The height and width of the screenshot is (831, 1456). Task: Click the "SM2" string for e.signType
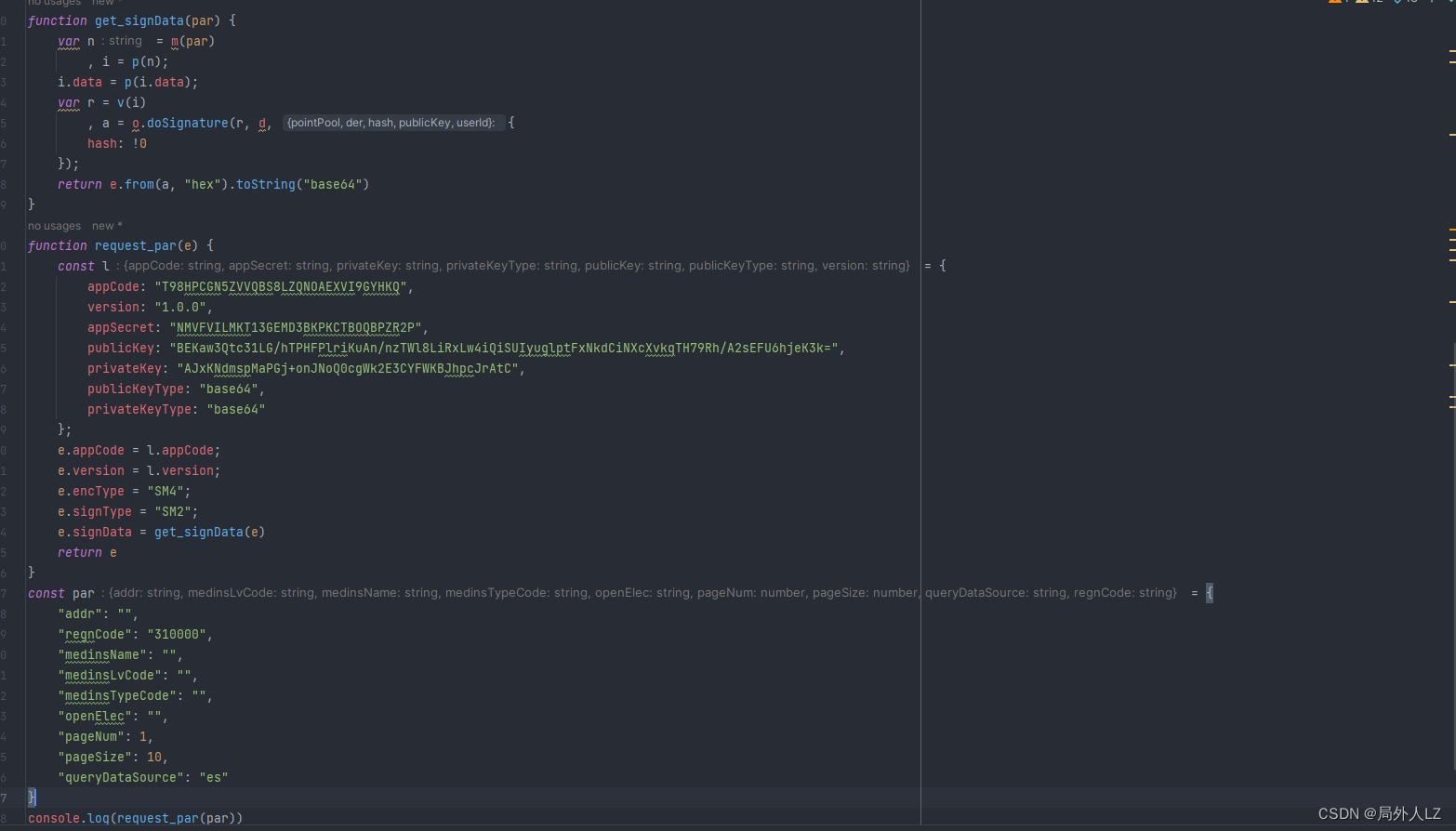tap(173, 511)
